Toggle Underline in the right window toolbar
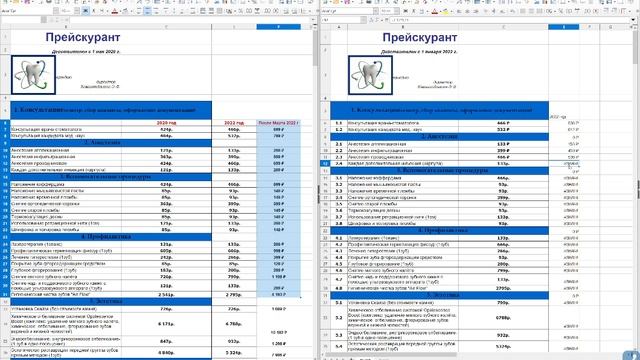Viewport: 640px width, 360px height. [x=422, y=11]
